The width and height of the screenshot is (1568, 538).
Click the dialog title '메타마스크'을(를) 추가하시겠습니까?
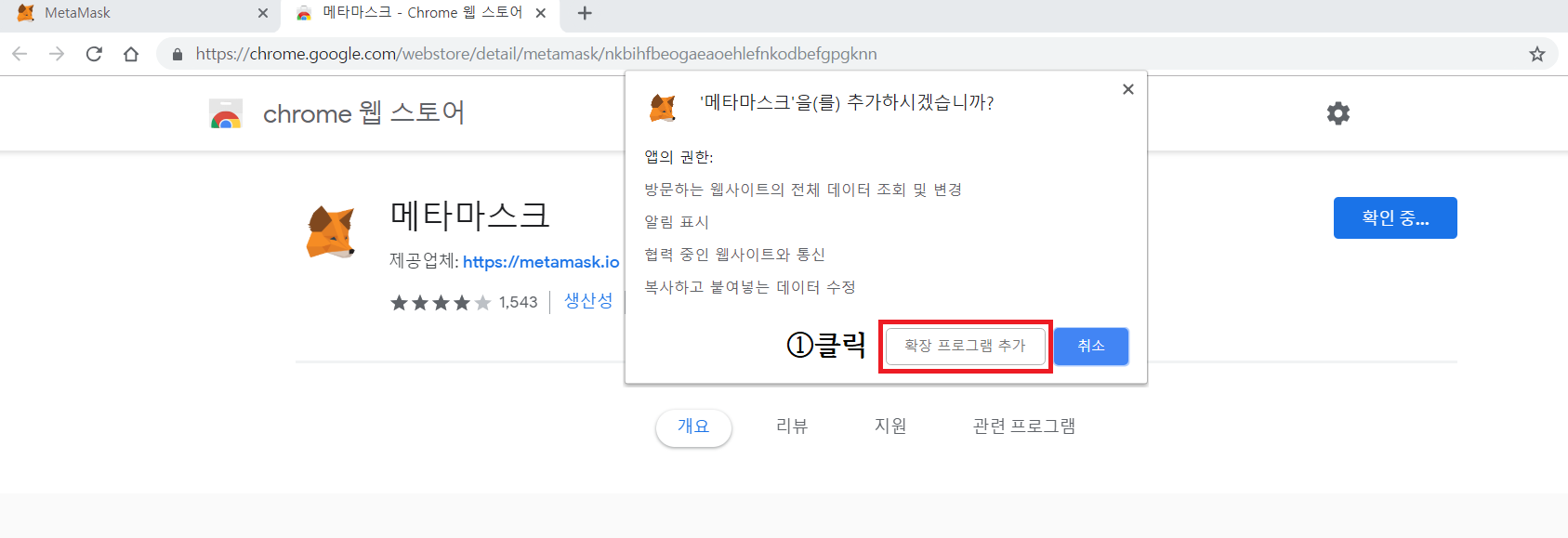tap(847, 102)
